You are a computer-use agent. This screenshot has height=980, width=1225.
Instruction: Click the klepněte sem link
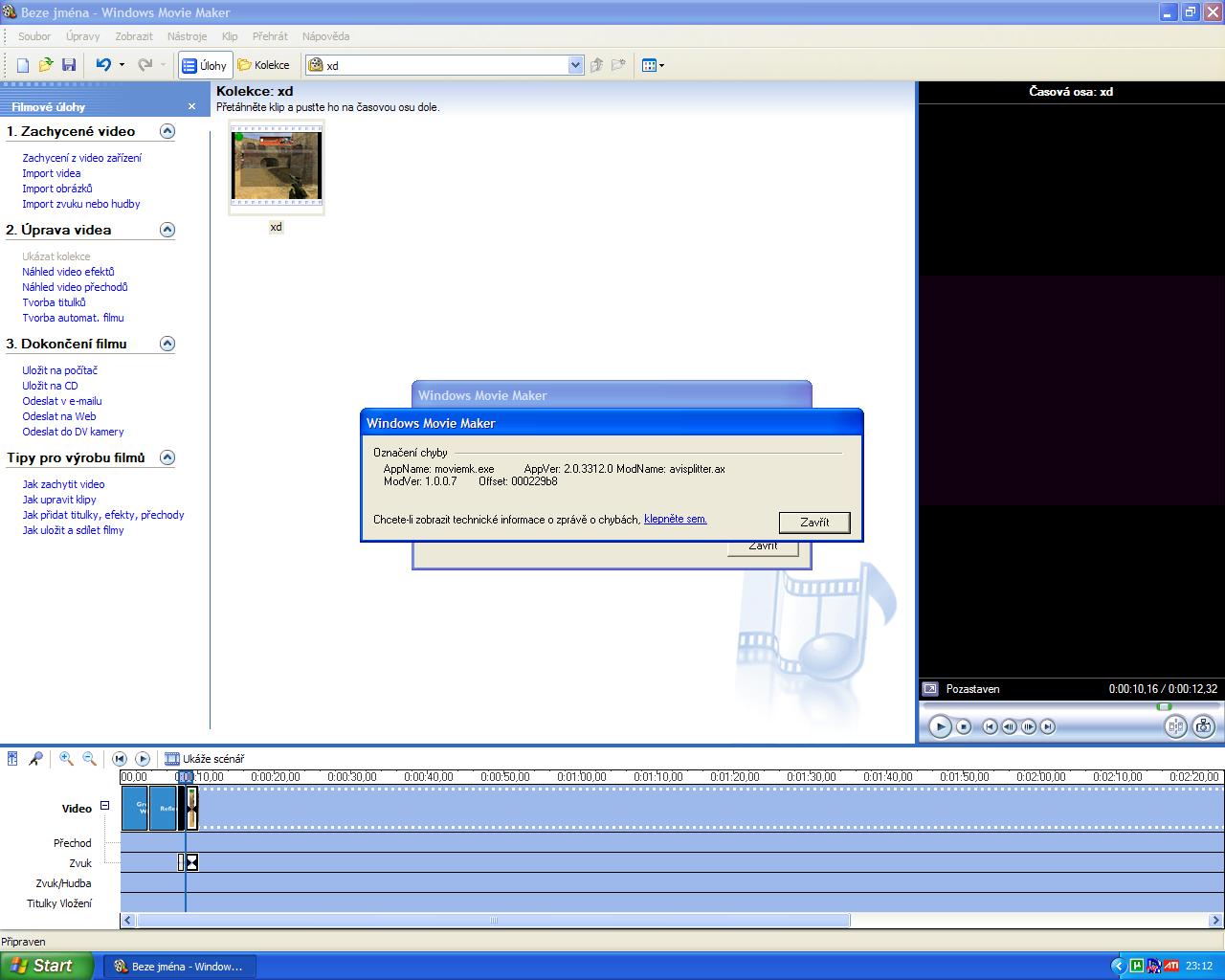675,519
